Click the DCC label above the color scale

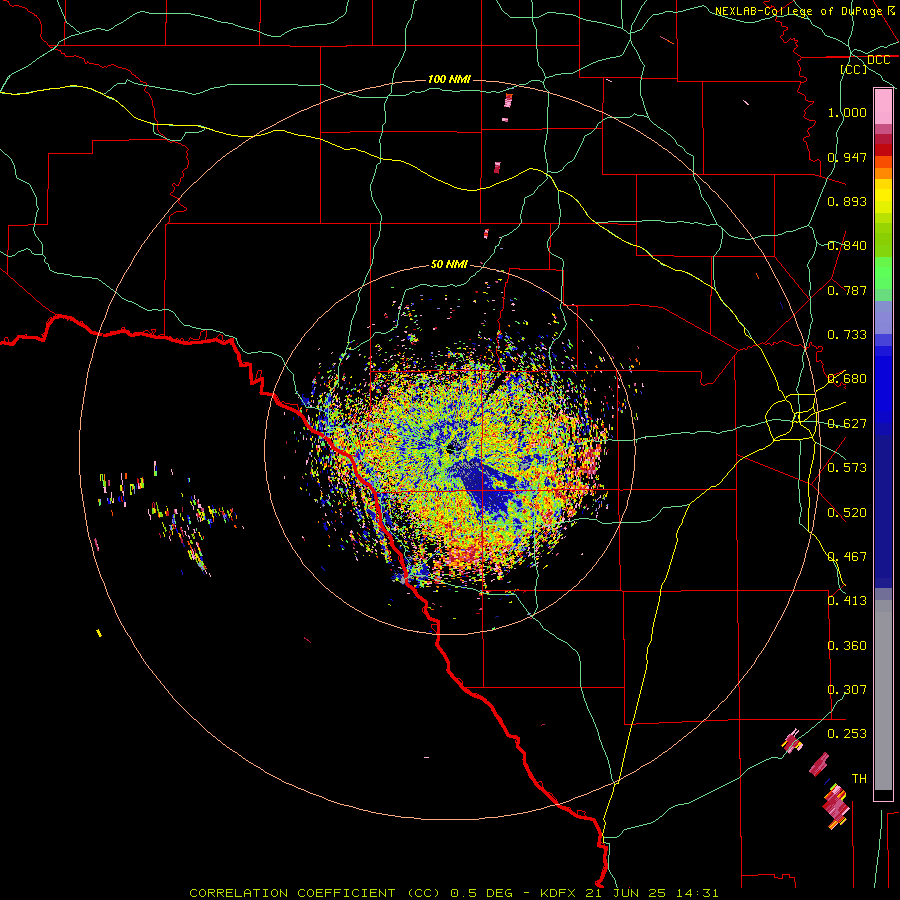pyautogui.click(x=878, y=60)
